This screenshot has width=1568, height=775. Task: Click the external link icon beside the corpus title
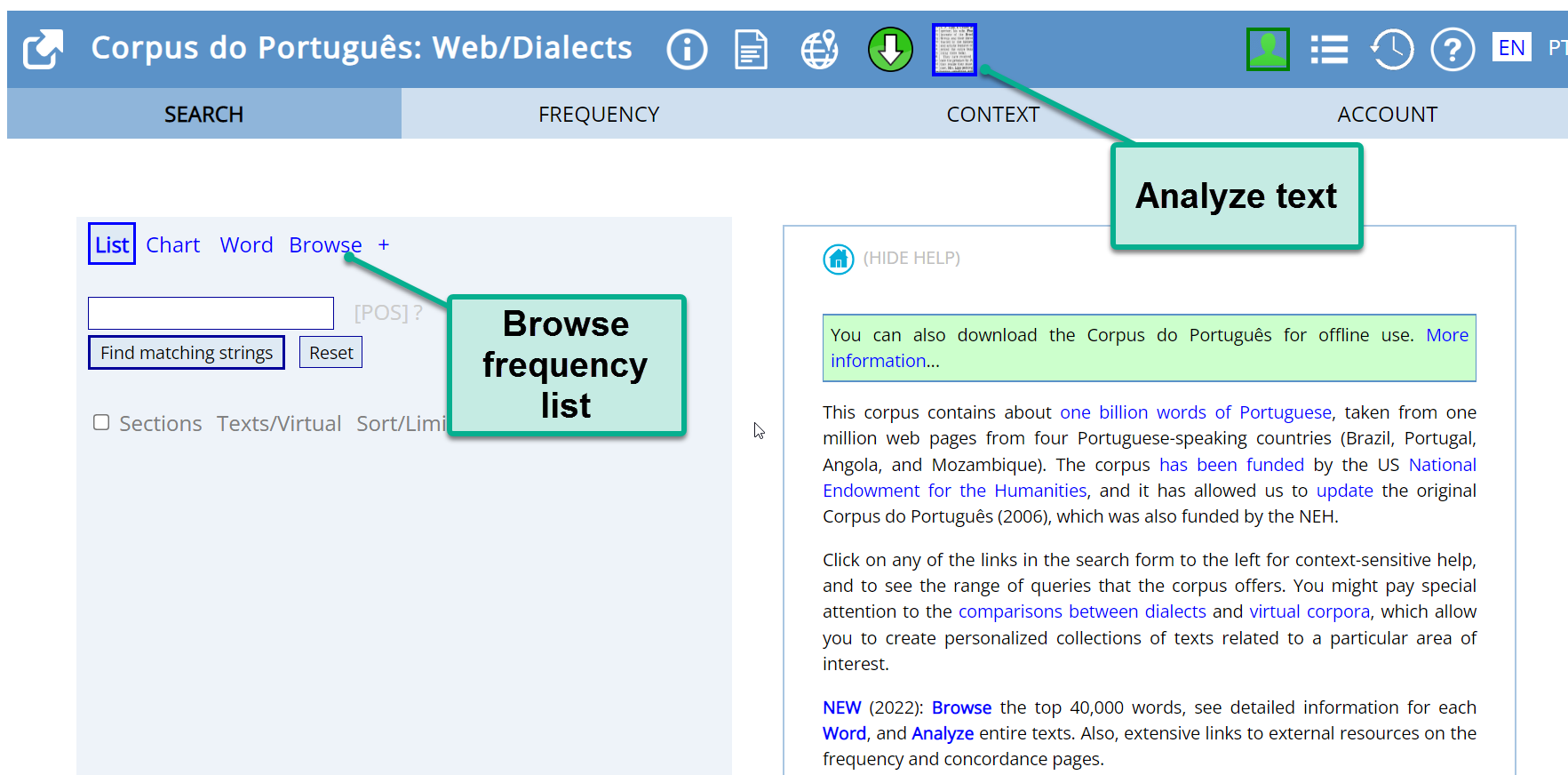tap(43, 49)
